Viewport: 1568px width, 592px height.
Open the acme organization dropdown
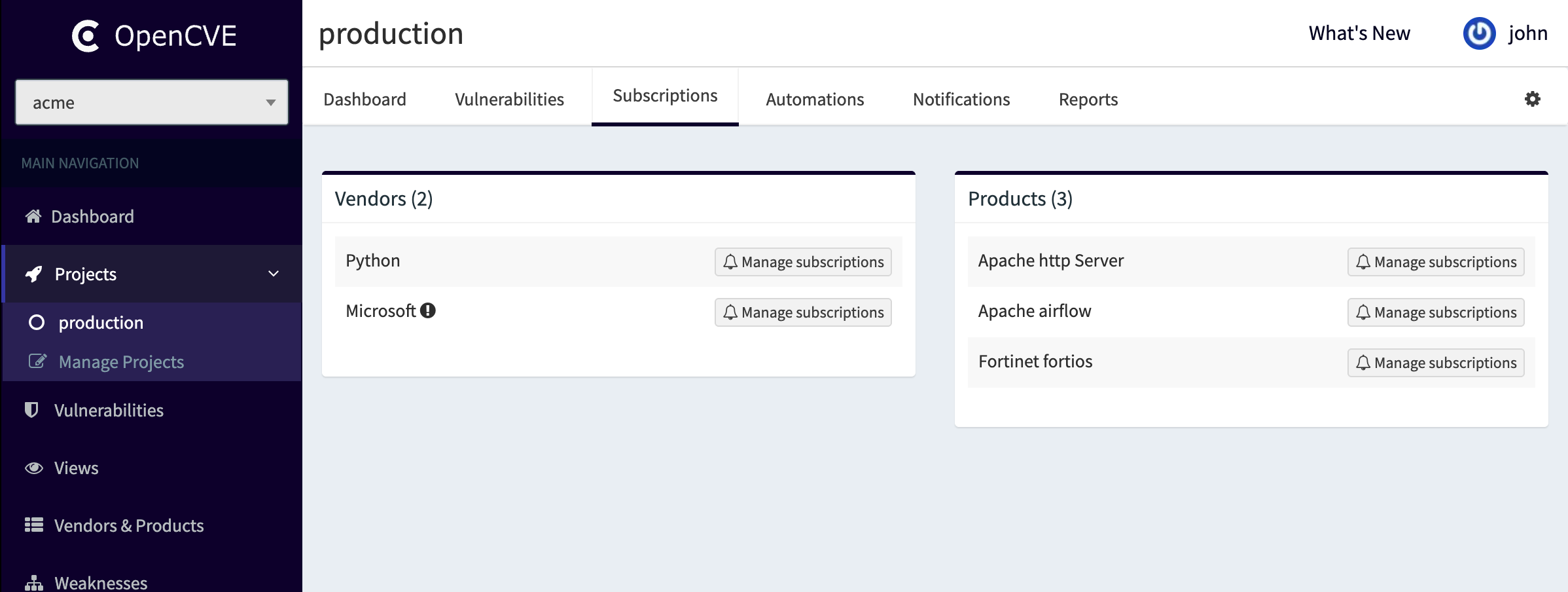[x=152, y=102]
